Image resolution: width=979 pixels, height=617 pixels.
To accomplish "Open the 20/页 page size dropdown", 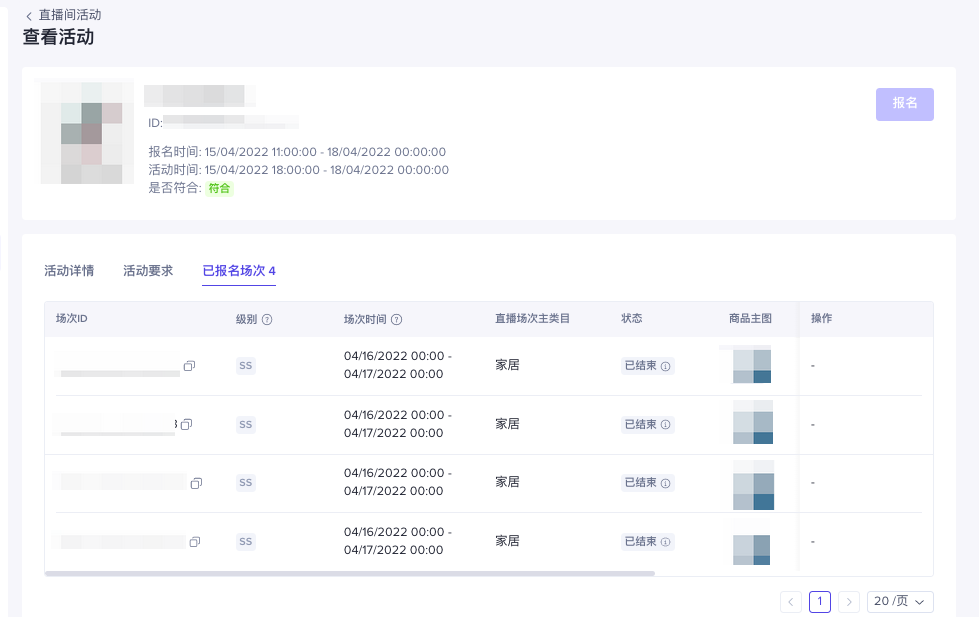I will tap(900, 601).
